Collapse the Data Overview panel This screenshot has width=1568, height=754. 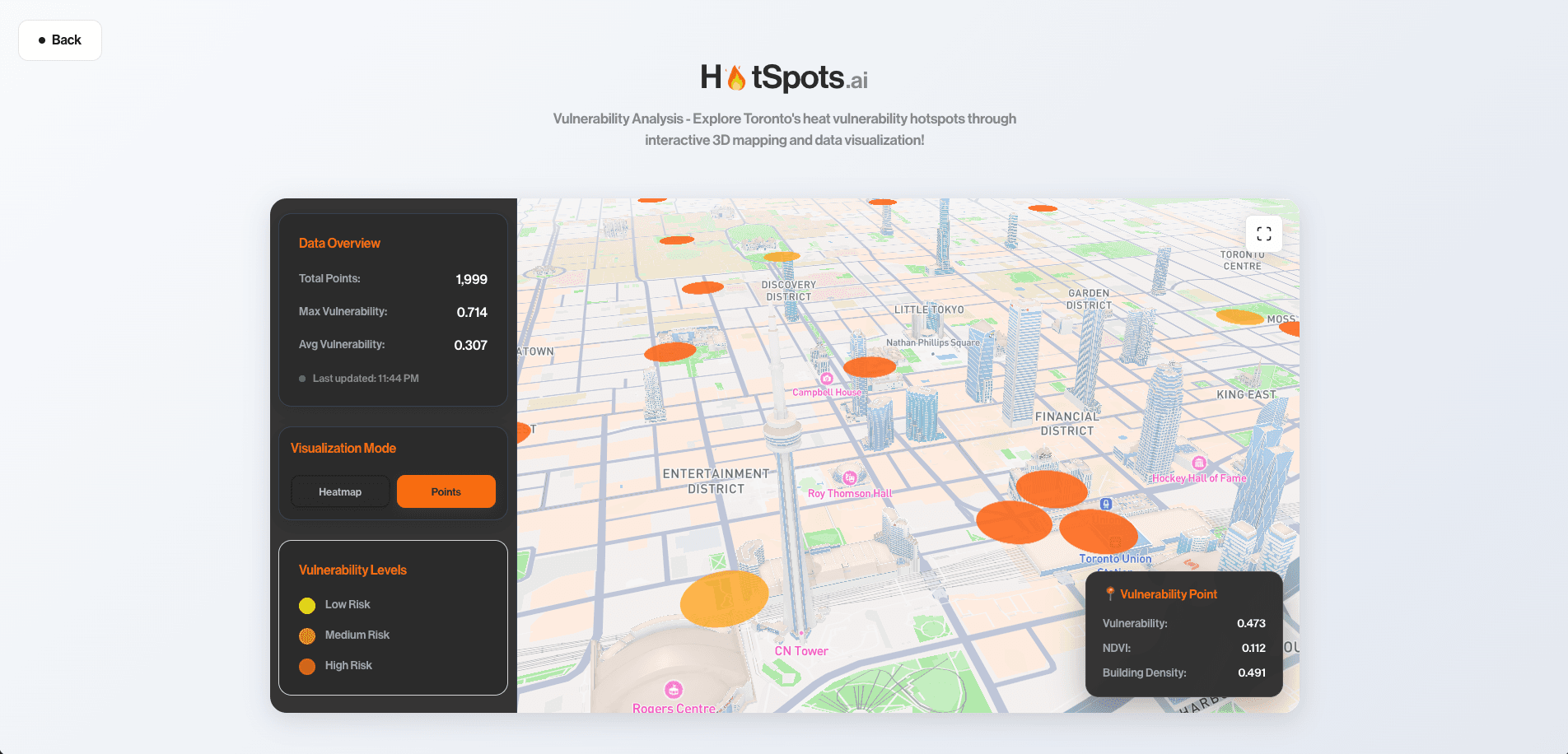[339, 243]
